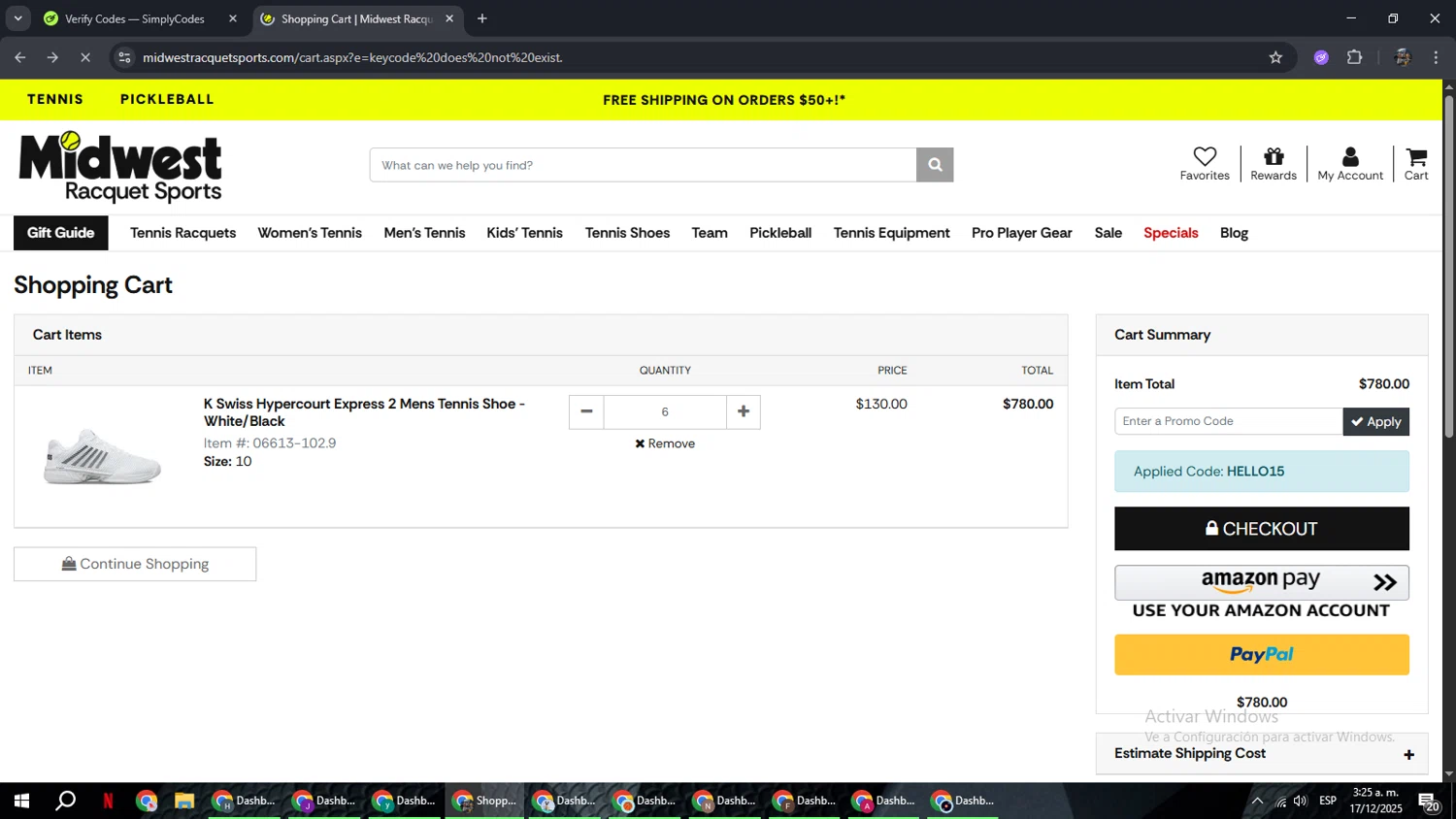Open Tennis Equipment menu
The height and width of the screenshot is (819, 1456).
[892, 233]
